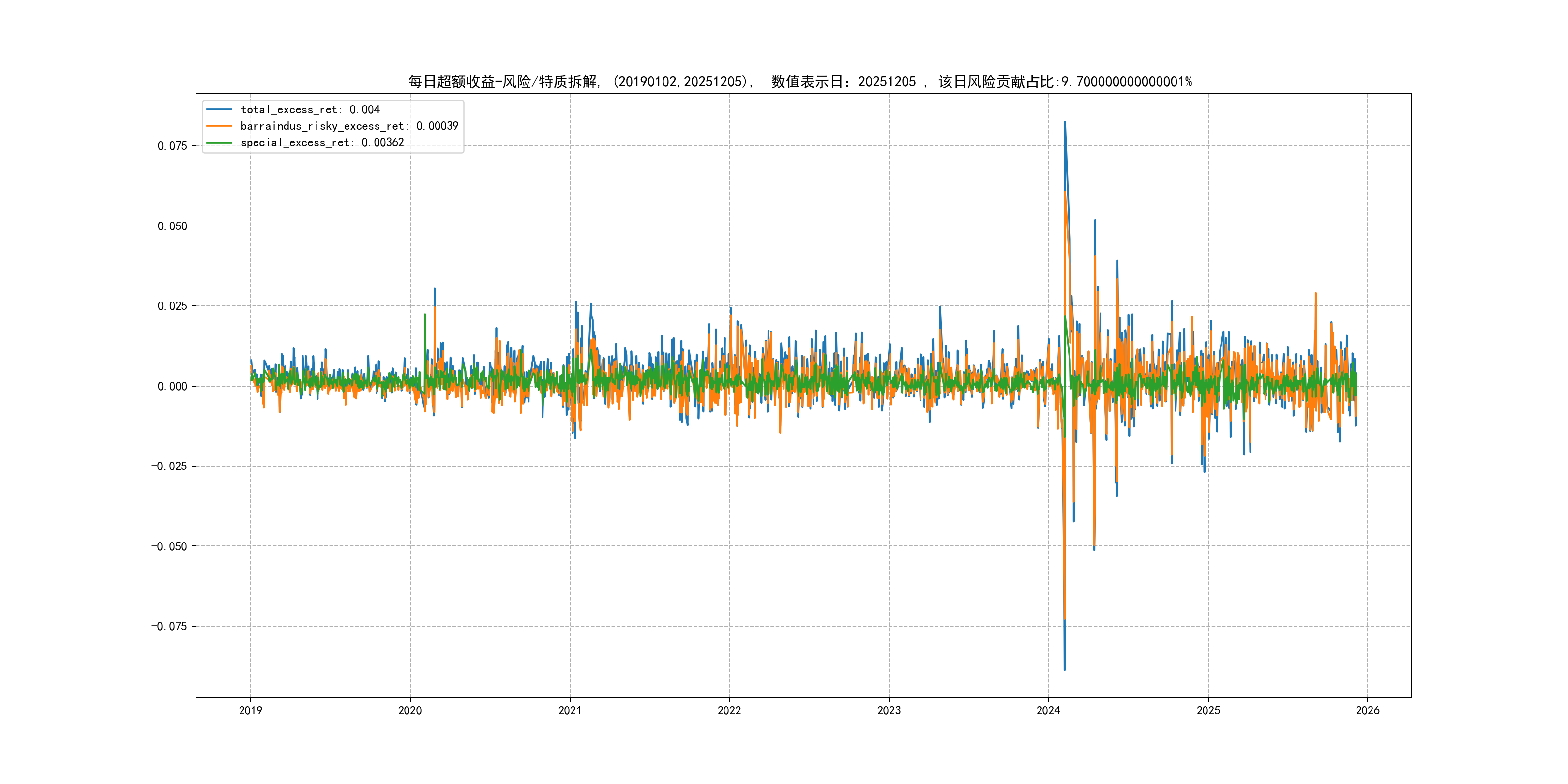
Task: Click the orange barraindus_risky_excess_ret legend line
Action: click(x=219, y=126)
